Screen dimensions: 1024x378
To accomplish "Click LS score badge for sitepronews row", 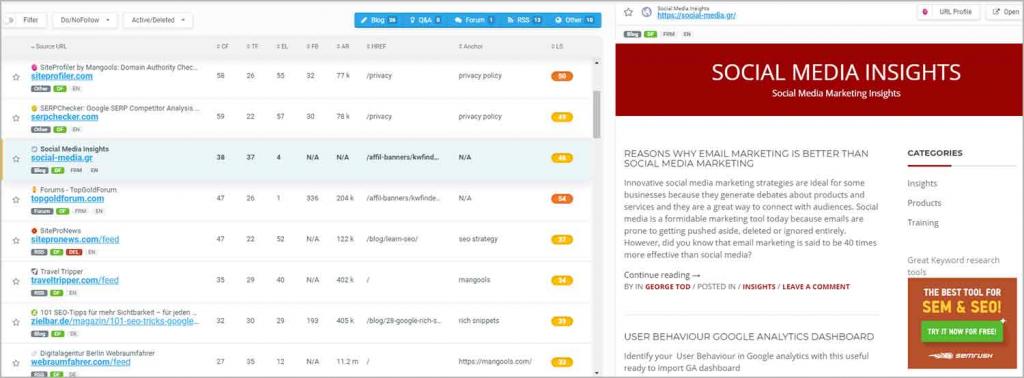I will (x=562, y=240).
